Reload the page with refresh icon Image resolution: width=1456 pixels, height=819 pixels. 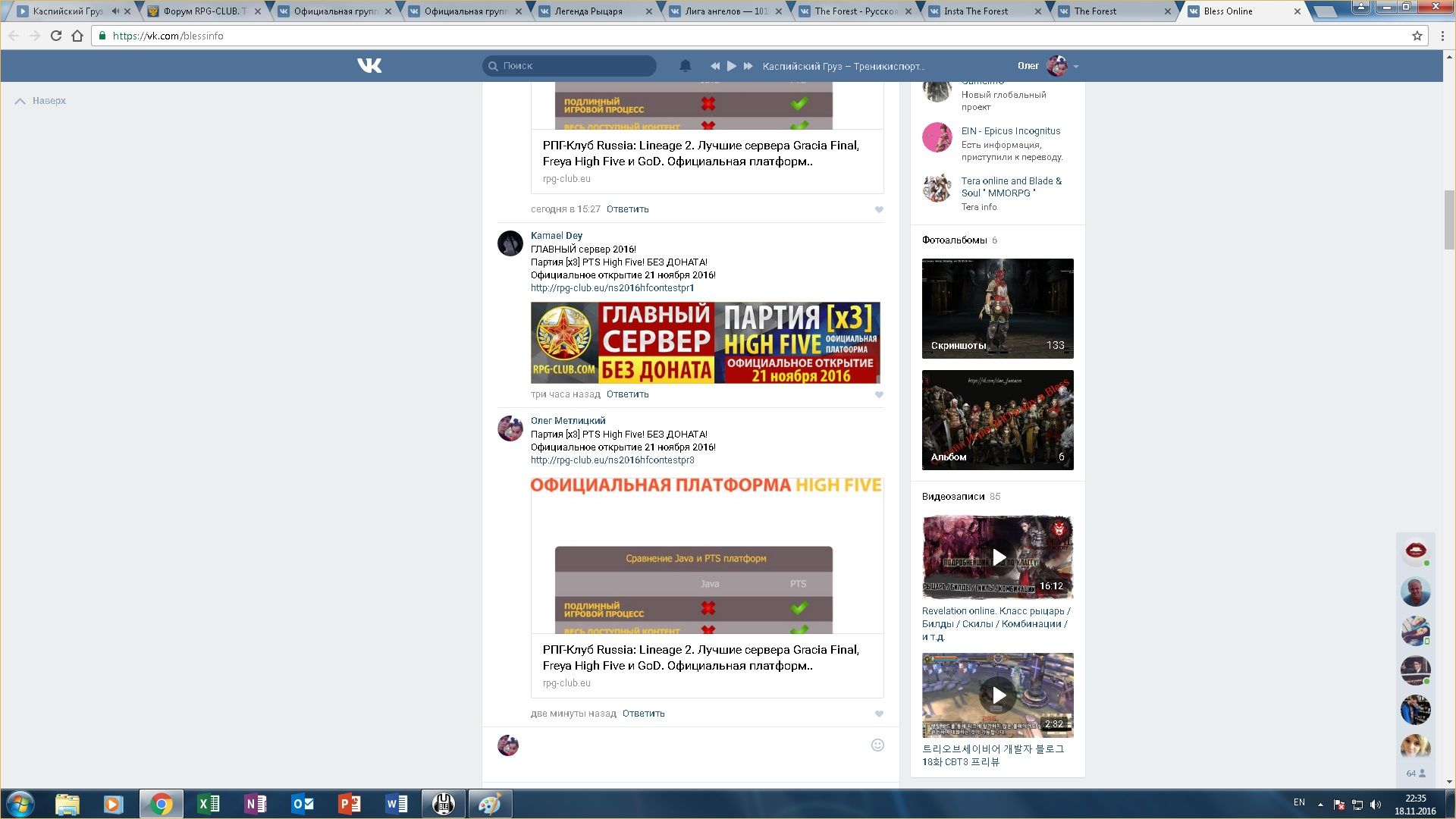coord(56,36)
